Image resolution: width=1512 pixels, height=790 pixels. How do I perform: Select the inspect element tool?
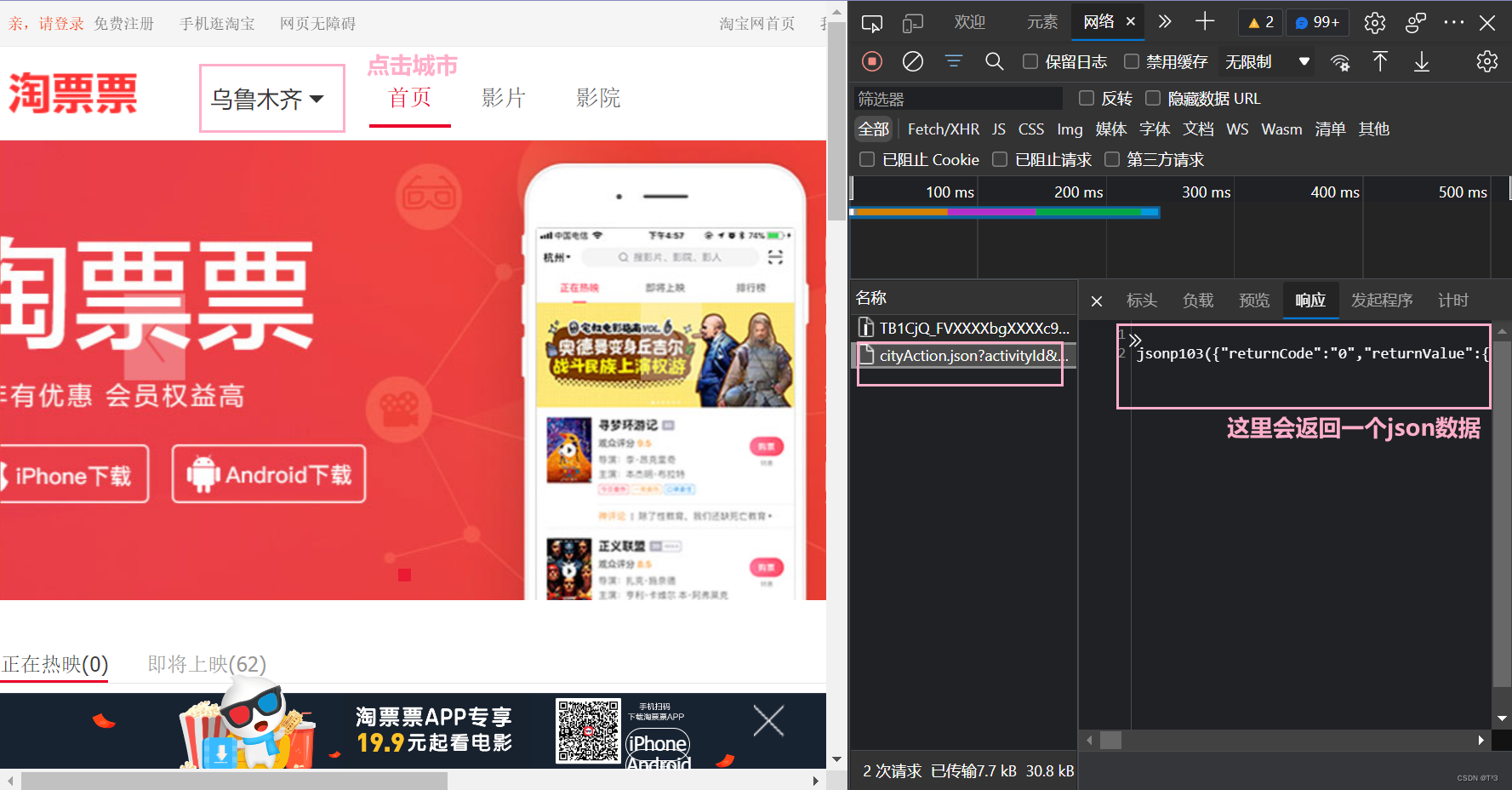(x=871, y=23)
